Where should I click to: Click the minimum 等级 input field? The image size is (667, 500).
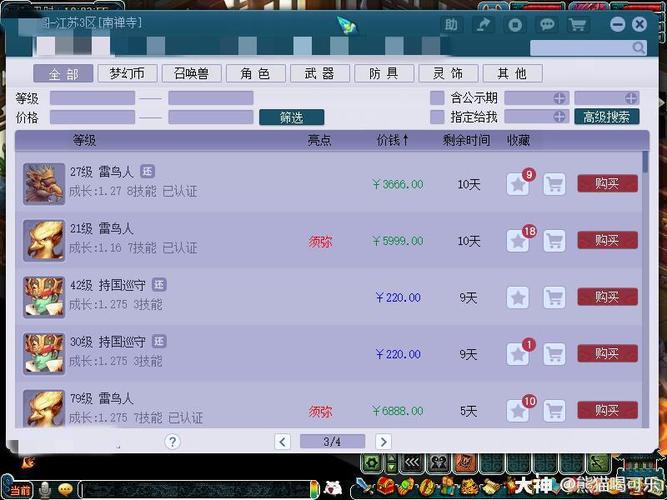[92, 98]
